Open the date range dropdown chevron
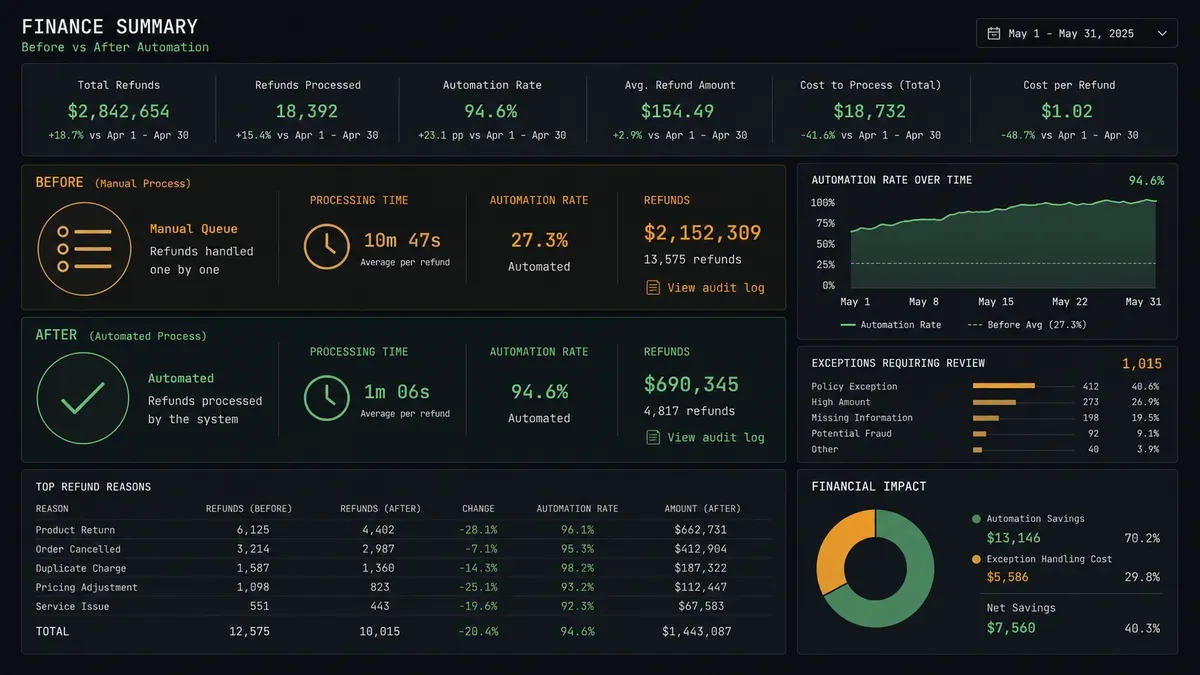The height and width of the screenshot is (675, 1200). (x=1161, y=33)
